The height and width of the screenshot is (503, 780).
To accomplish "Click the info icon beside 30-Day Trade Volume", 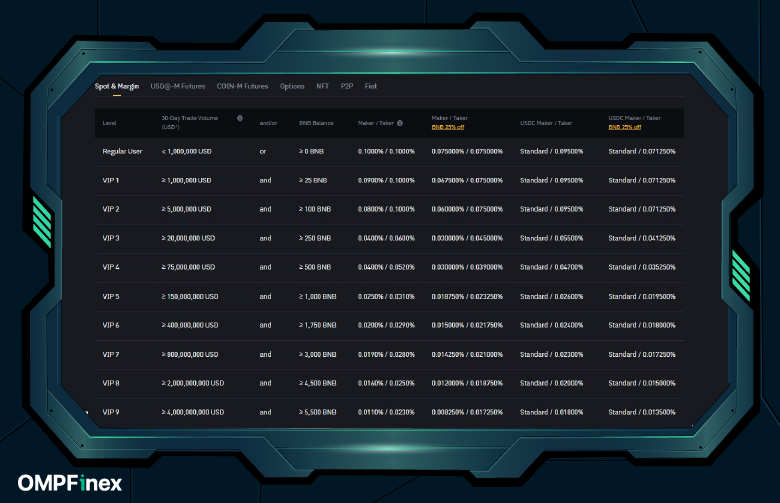I will click(x=240, y=118).
